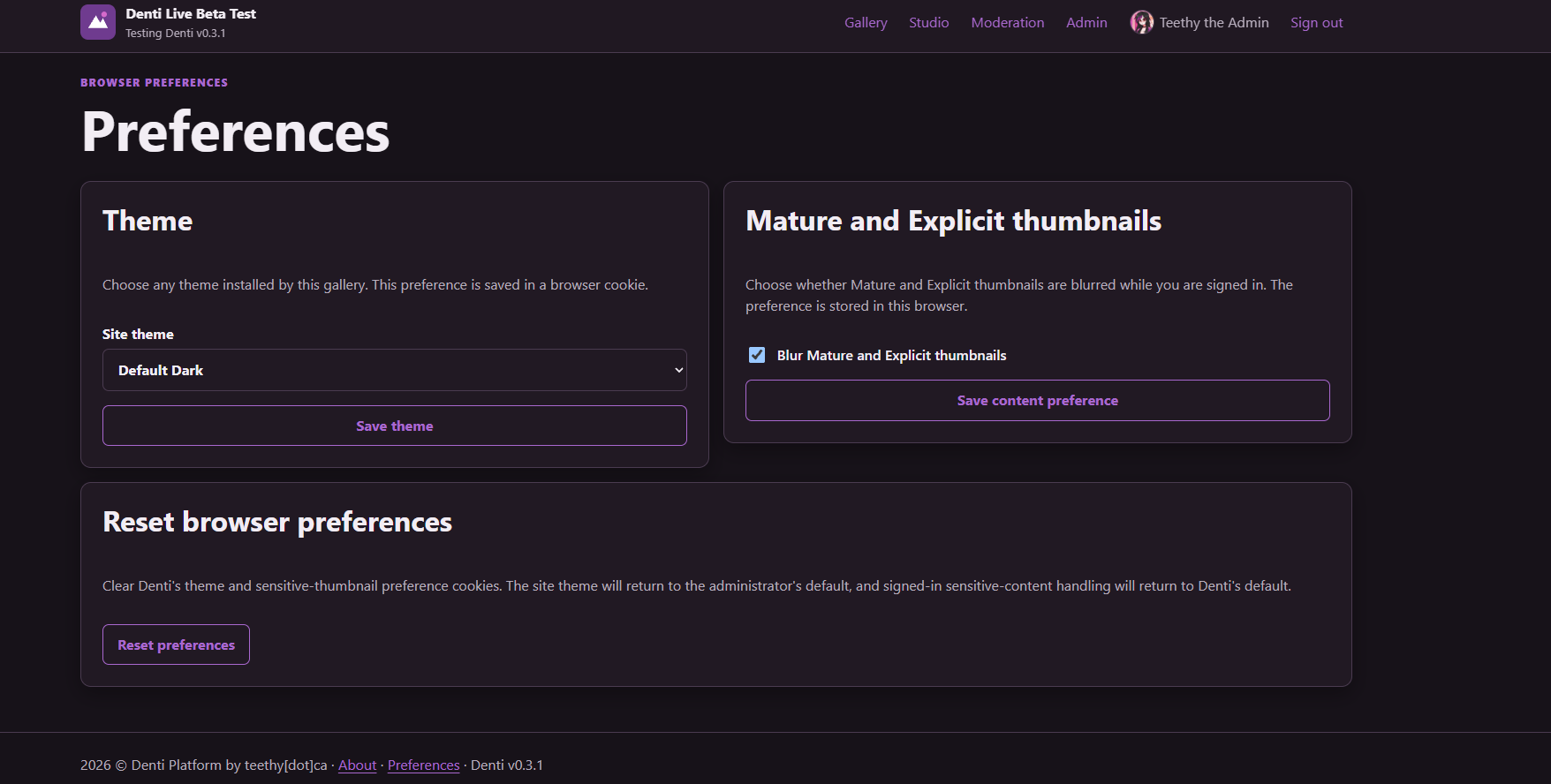Open the Site theme dropdown
The image size is (1551, 784).
(395, 370)
